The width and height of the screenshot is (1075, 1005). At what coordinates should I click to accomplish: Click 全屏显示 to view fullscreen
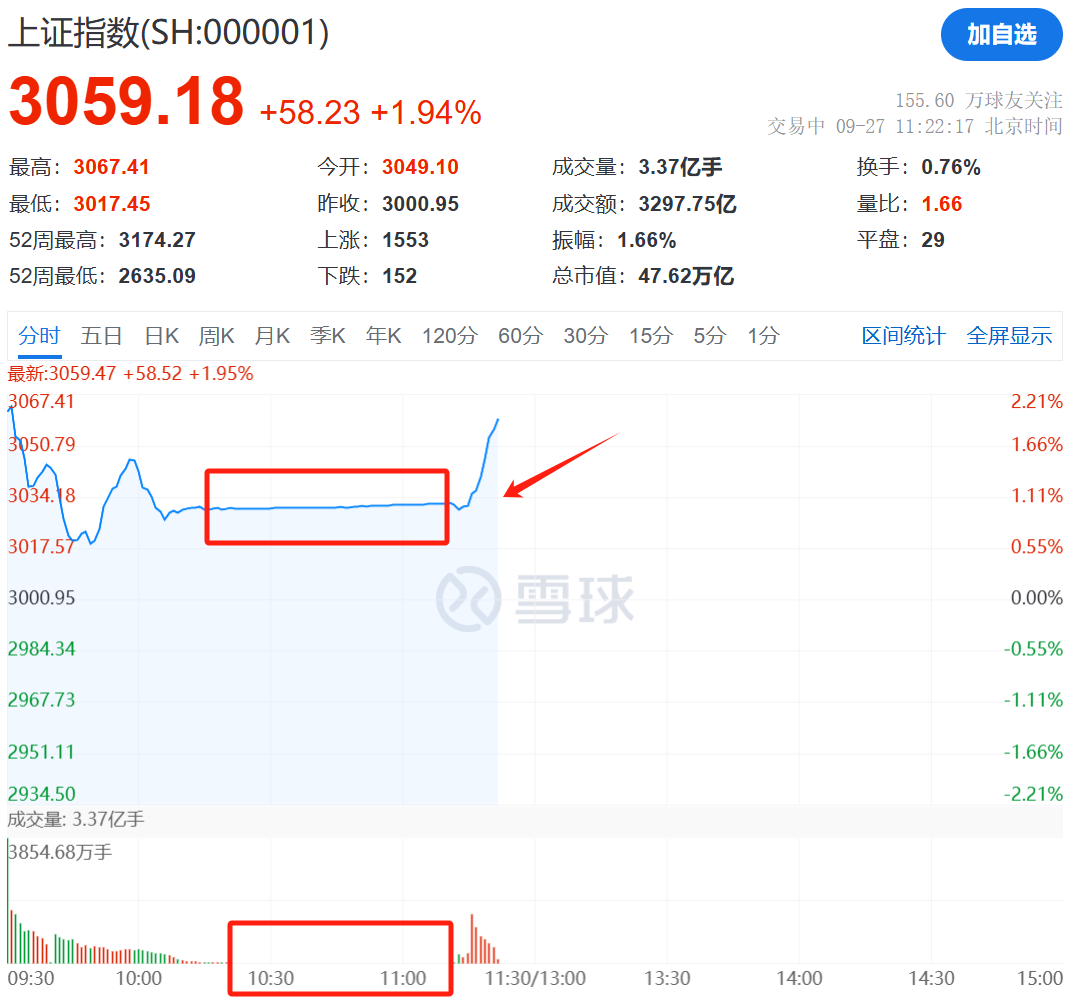pos(1009,336)
